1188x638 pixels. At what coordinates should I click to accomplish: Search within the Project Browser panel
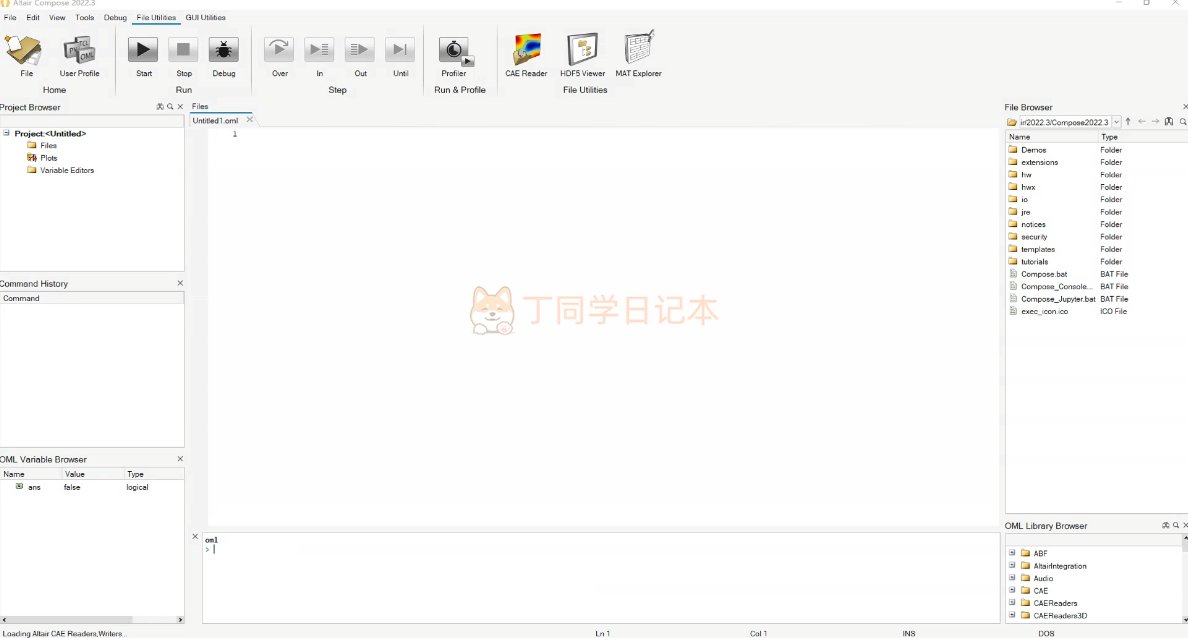[170, 107]
